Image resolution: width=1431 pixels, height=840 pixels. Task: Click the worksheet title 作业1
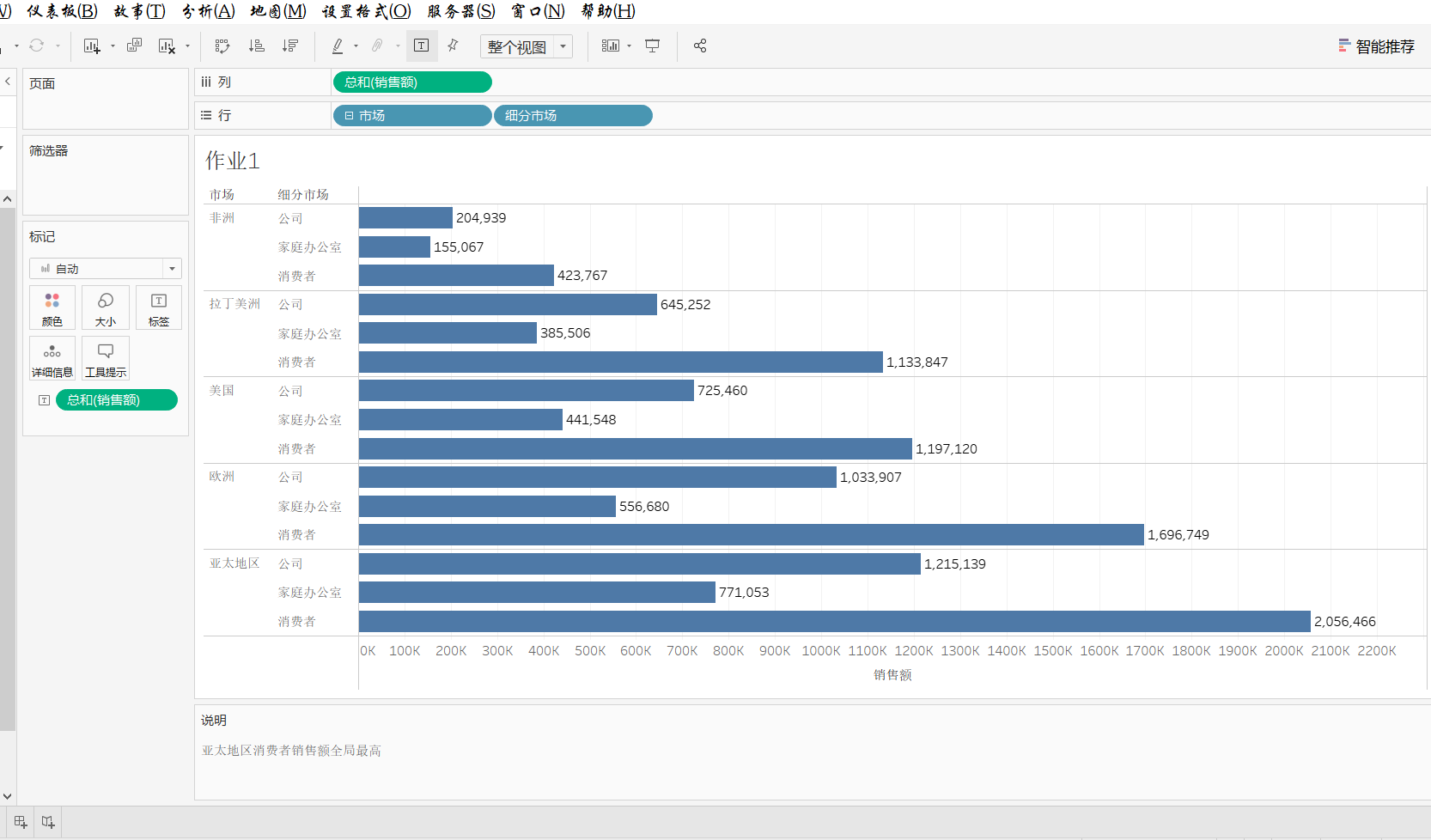(233, 161)
